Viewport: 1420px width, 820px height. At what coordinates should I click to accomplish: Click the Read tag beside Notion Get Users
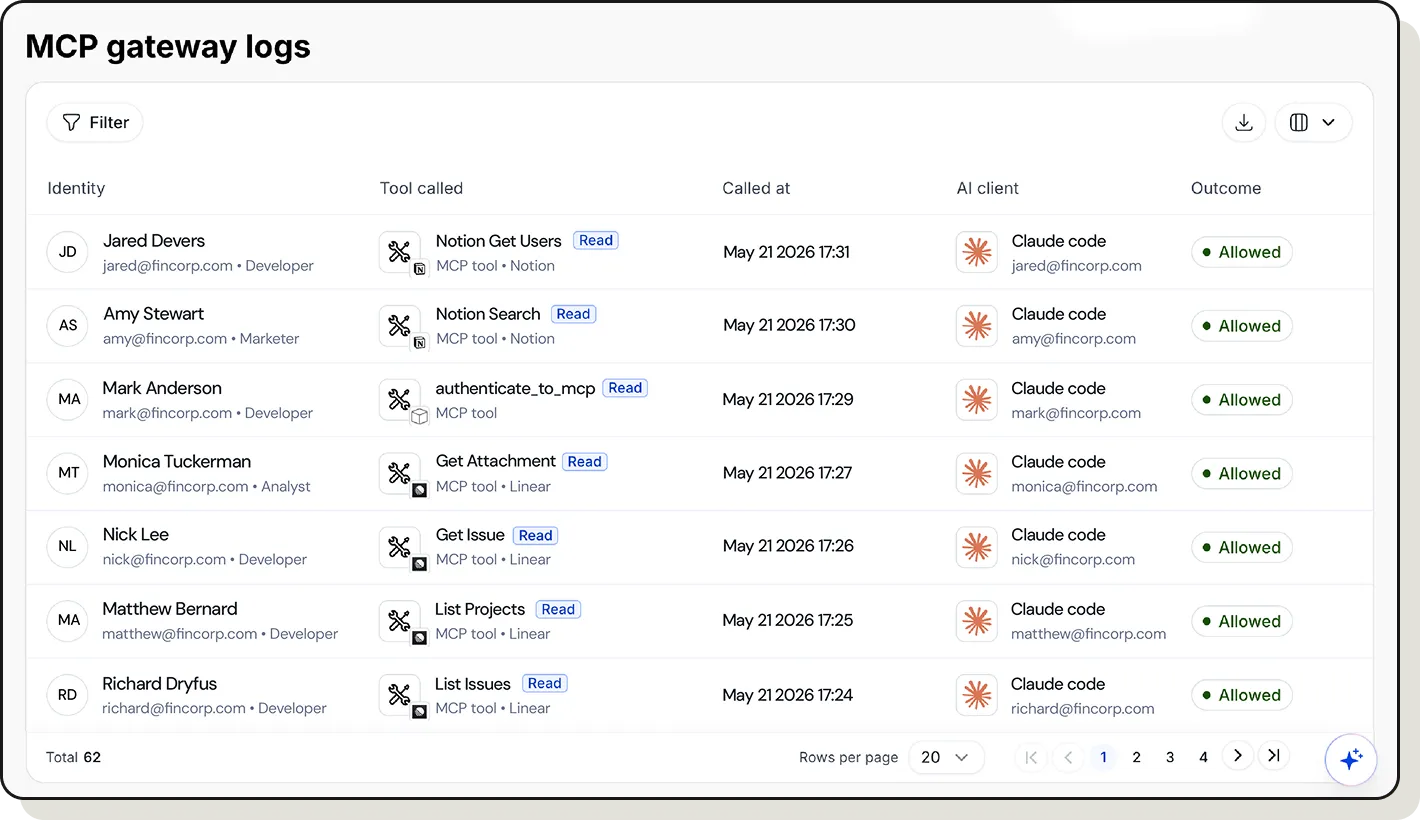596,240
